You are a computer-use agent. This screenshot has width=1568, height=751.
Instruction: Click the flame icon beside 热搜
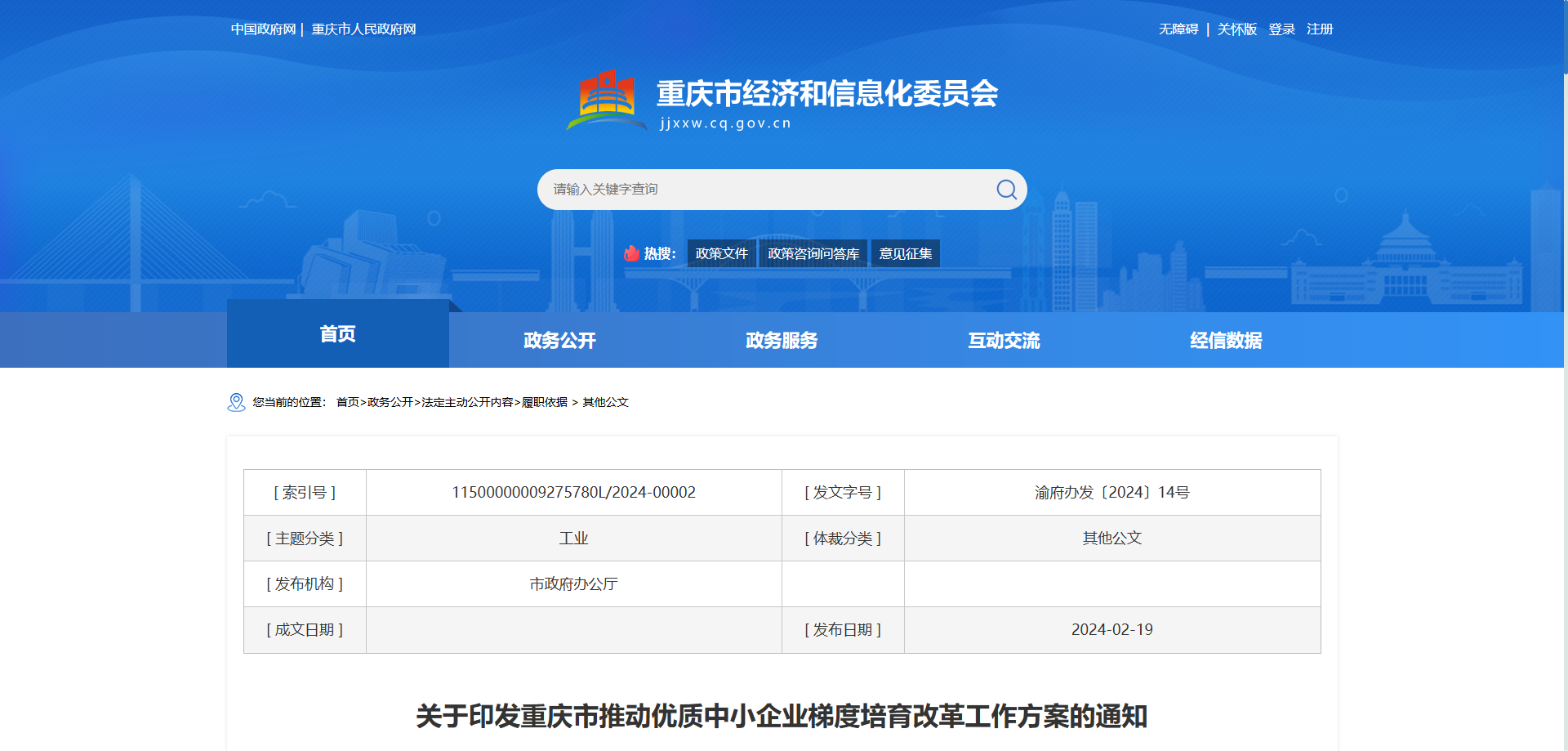point(631,253)
